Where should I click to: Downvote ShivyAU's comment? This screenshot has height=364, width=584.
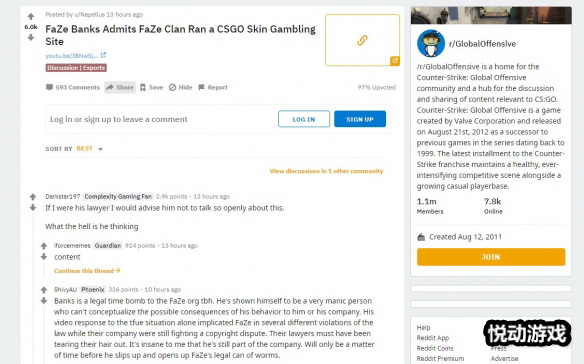coord(44,300)
